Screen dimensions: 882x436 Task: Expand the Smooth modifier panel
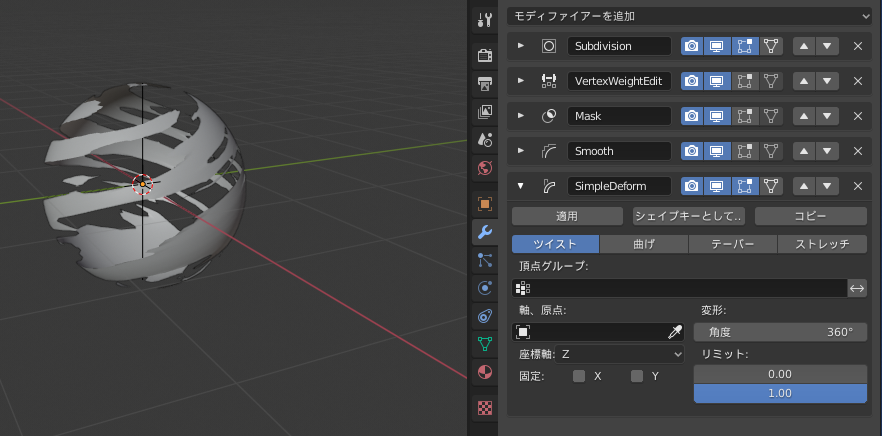tap(520, 150)
